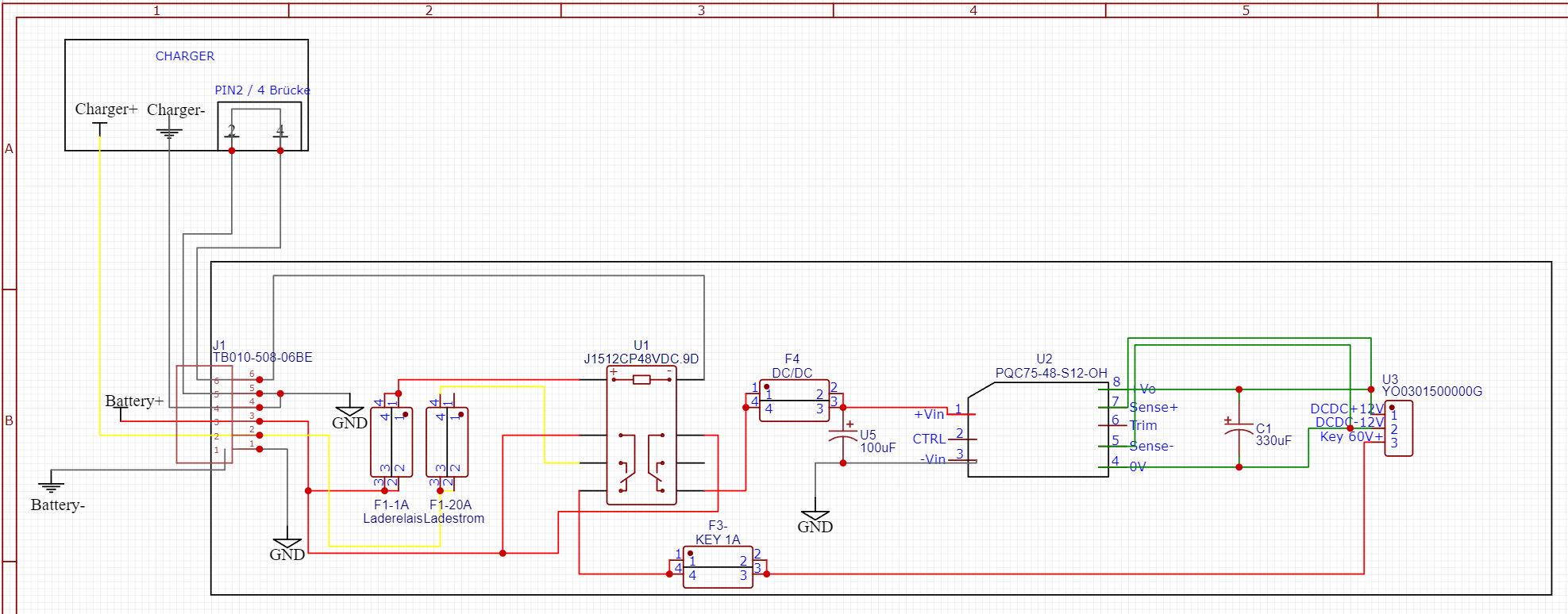Click the YO0301500000G part label

click(1432, 392)
